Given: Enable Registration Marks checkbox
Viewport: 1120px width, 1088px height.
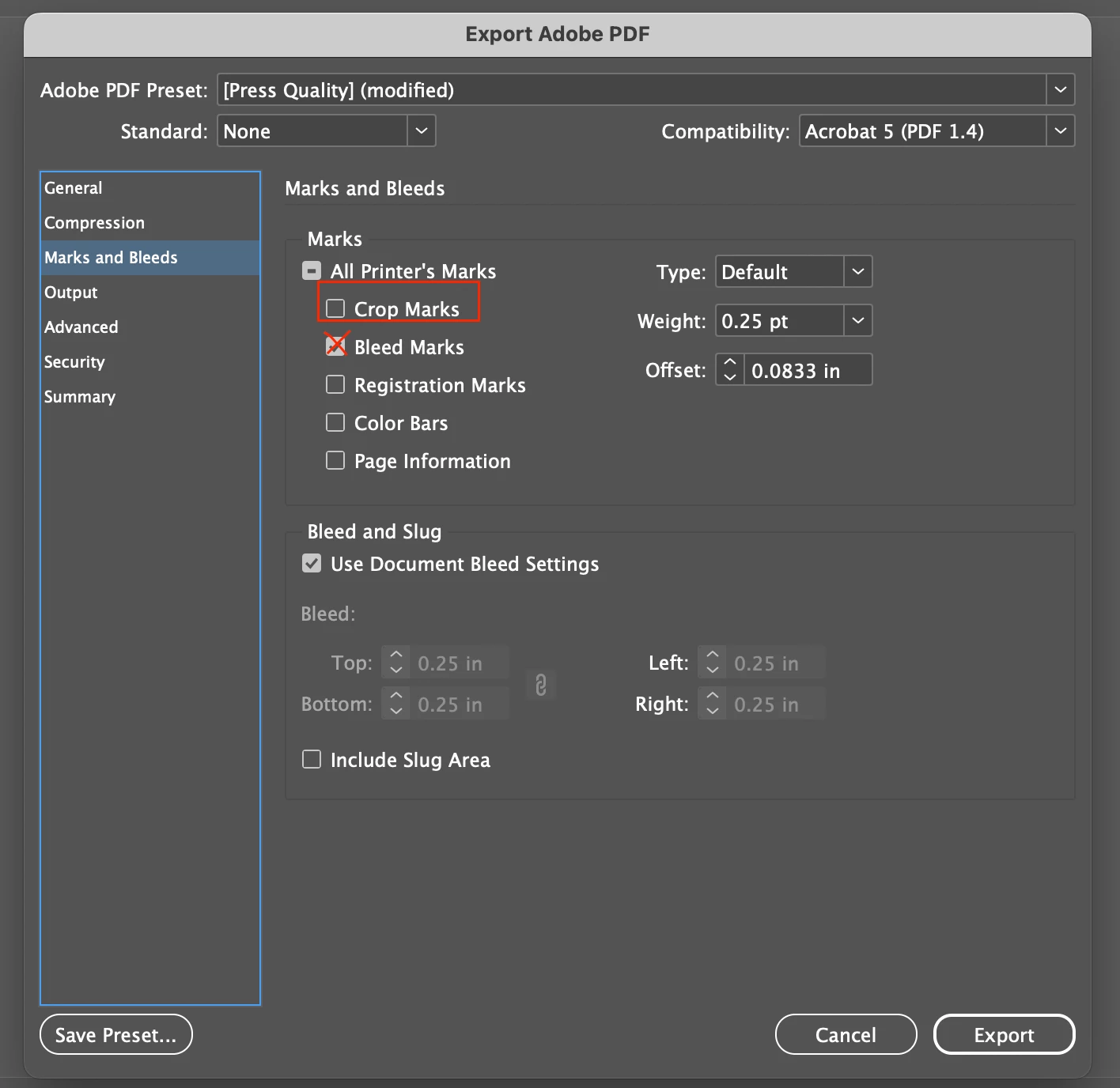Looking at the screenshot, I should (x=335, y=384).
